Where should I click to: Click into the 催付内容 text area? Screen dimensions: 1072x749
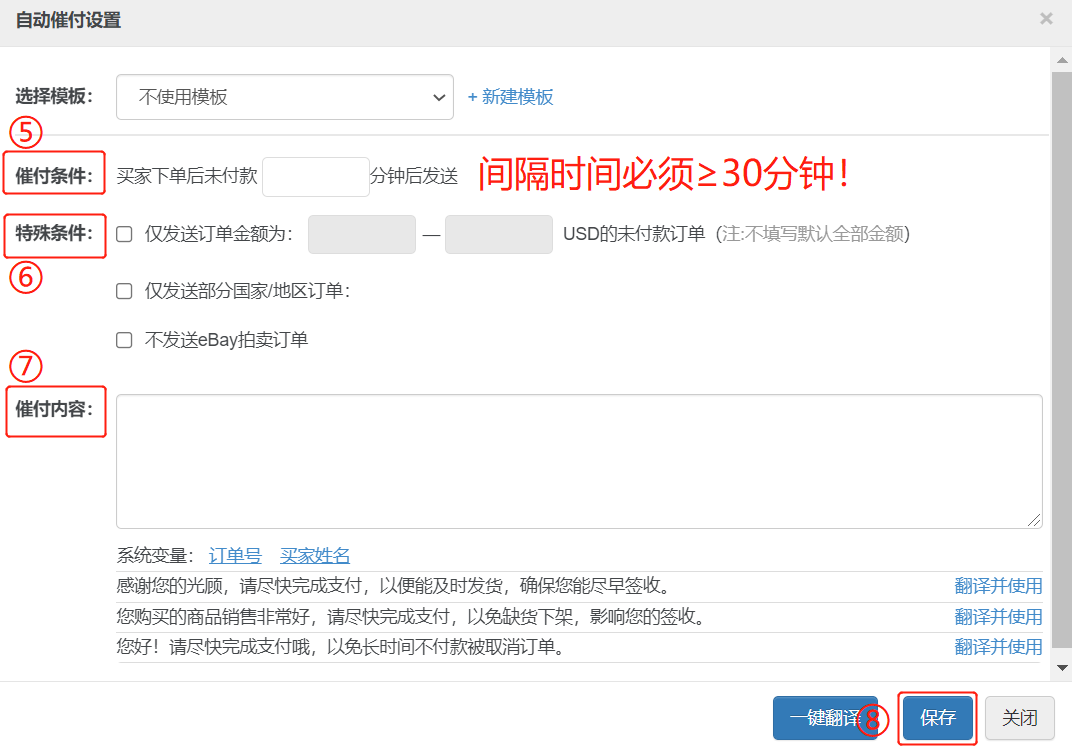coord(579,461)
